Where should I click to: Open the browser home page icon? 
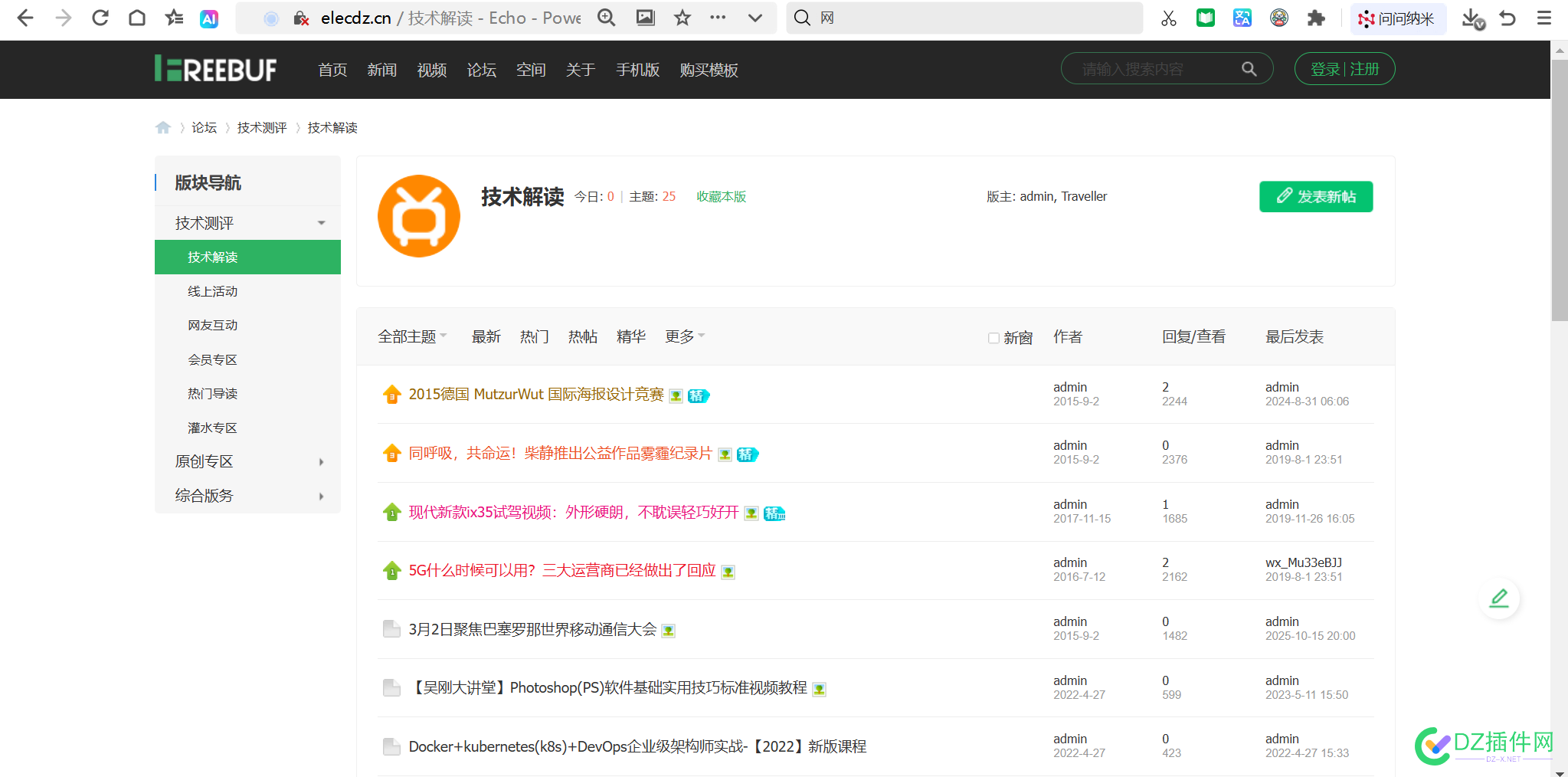[137, 18]
